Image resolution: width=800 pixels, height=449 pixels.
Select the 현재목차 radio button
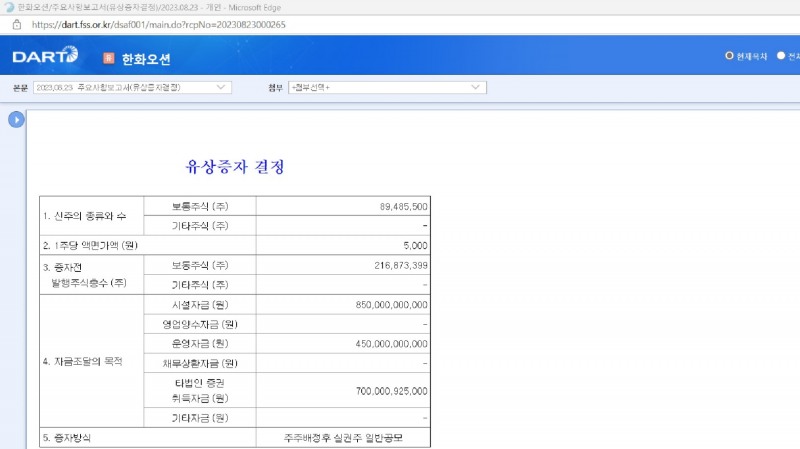[729, 56]
